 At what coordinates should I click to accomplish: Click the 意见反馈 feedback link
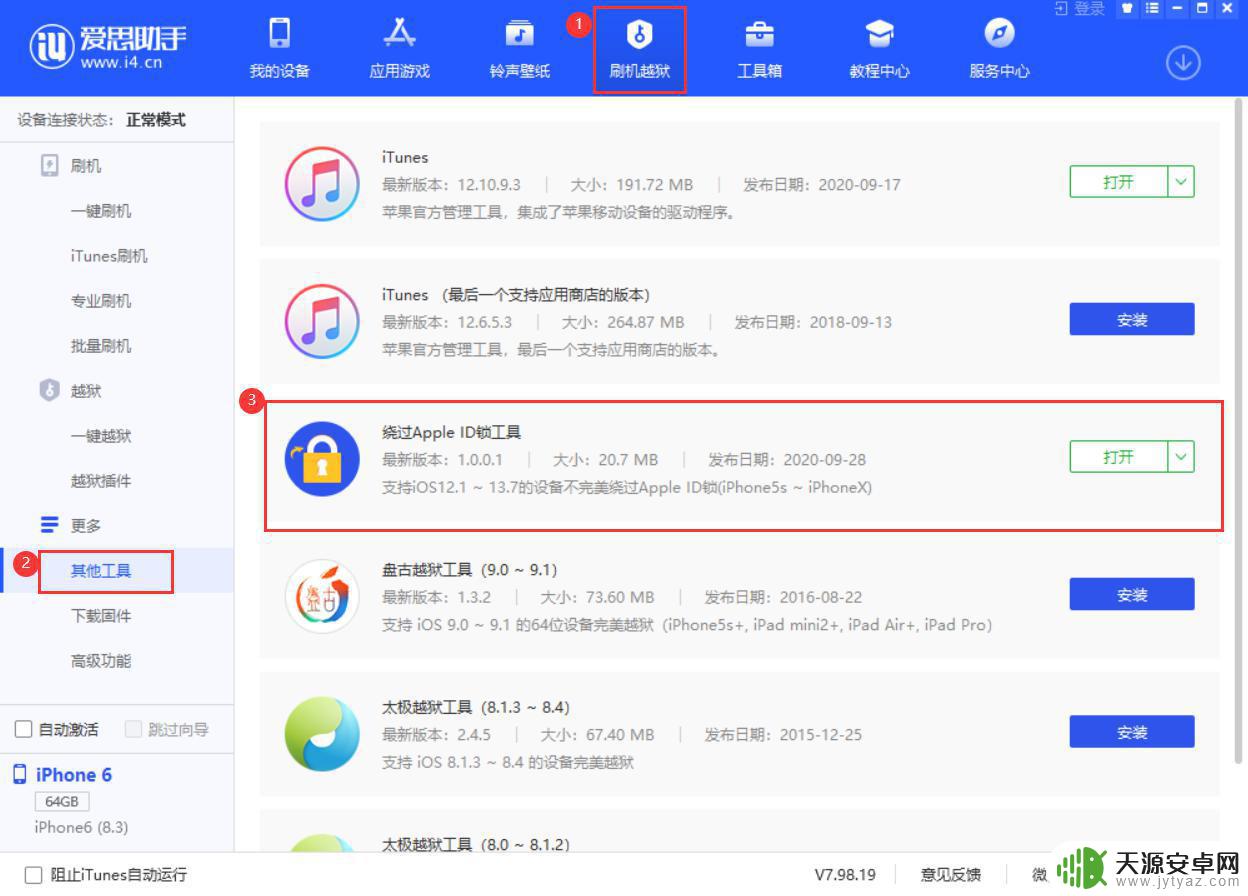[x=950, y=875]
